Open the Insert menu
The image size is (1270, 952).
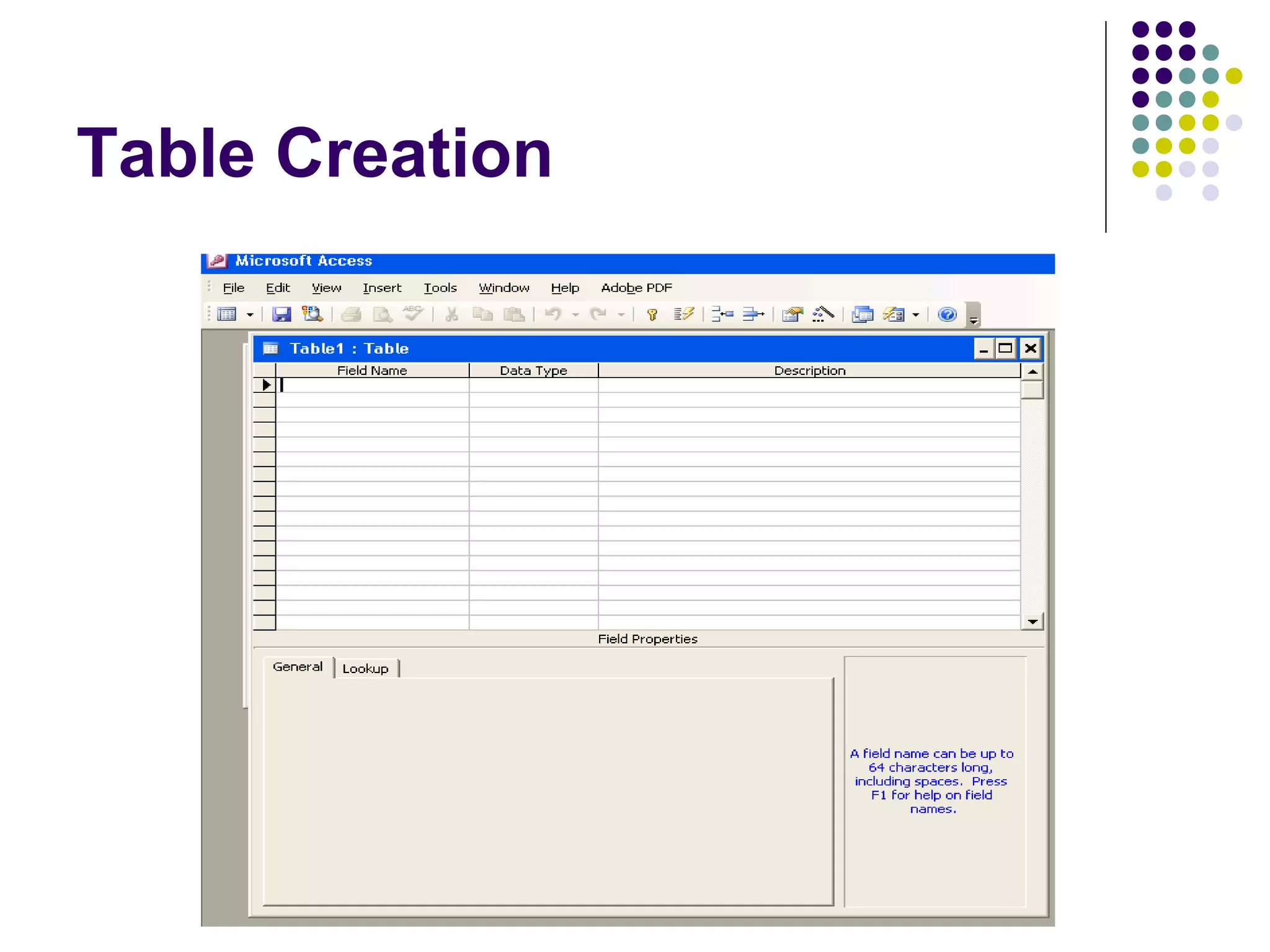[x=382, y=288]
